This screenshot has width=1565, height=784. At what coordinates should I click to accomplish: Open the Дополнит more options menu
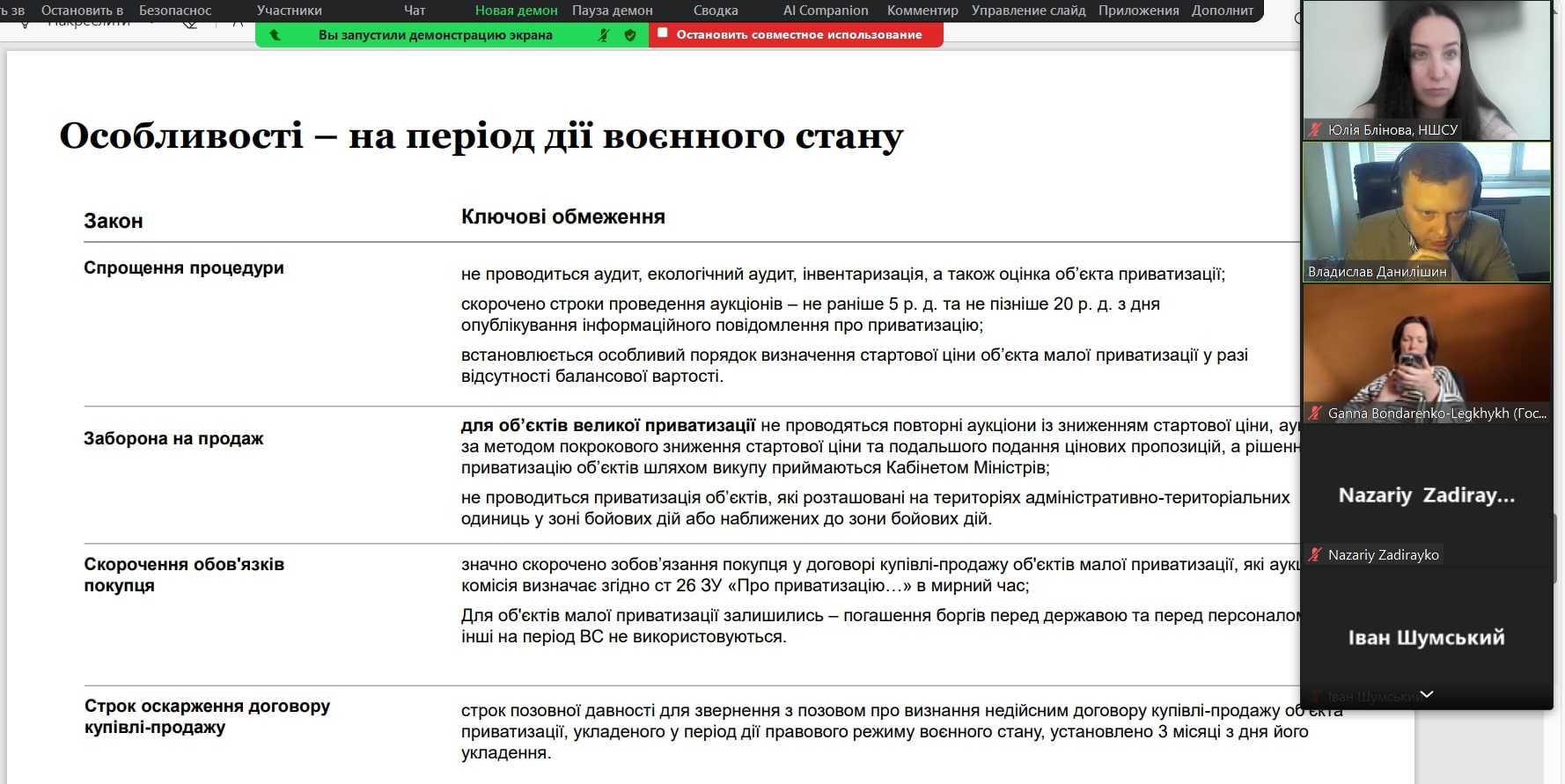[1222, 11]
